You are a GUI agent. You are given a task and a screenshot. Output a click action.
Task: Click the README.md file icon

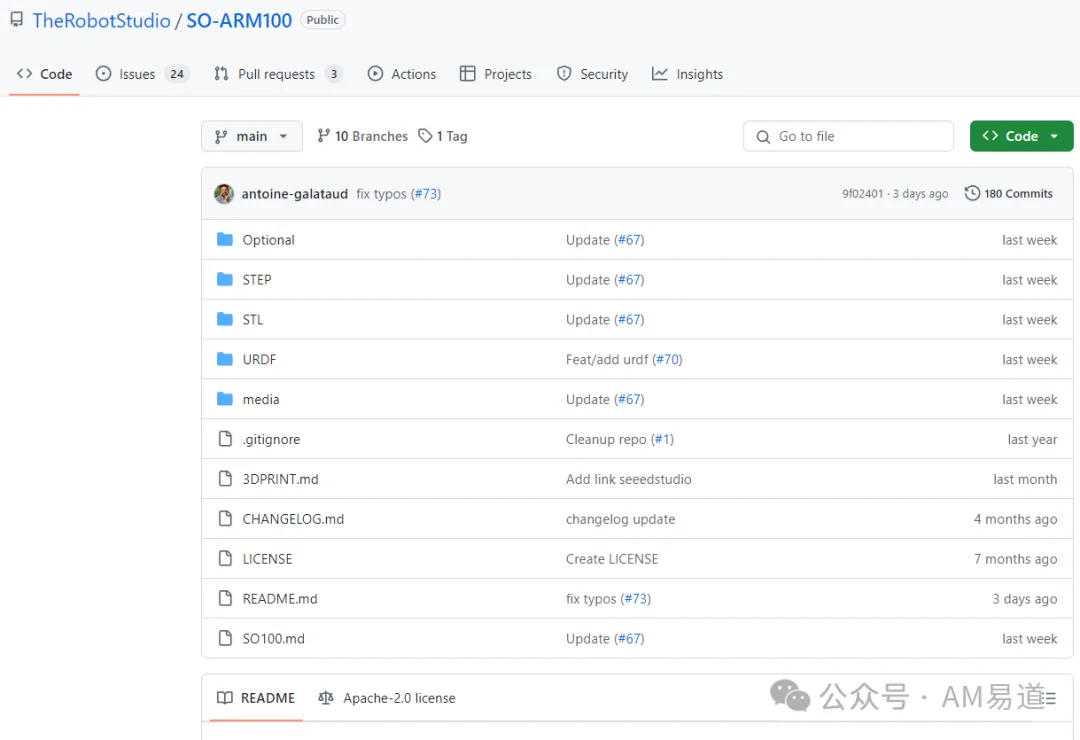coord(225,599)
